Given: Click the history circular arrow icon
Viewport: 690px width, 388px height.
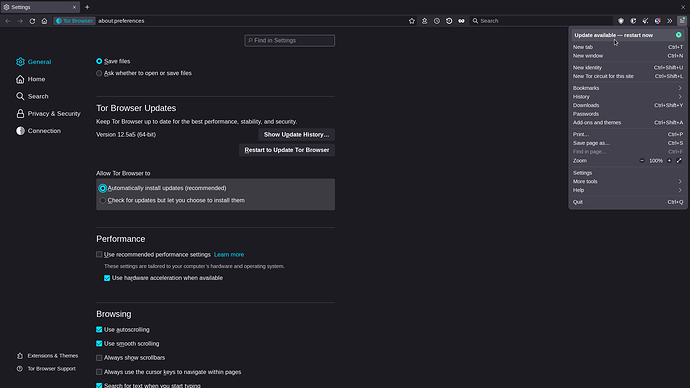Looking at the screenshot, I should click(449, 21).
